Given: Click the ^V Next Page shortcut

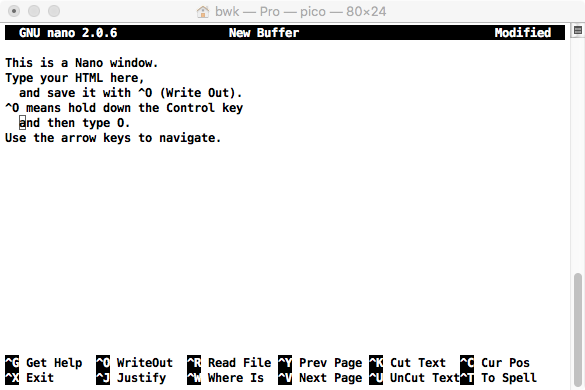Looking at the screenshot, I should (320, 378).
